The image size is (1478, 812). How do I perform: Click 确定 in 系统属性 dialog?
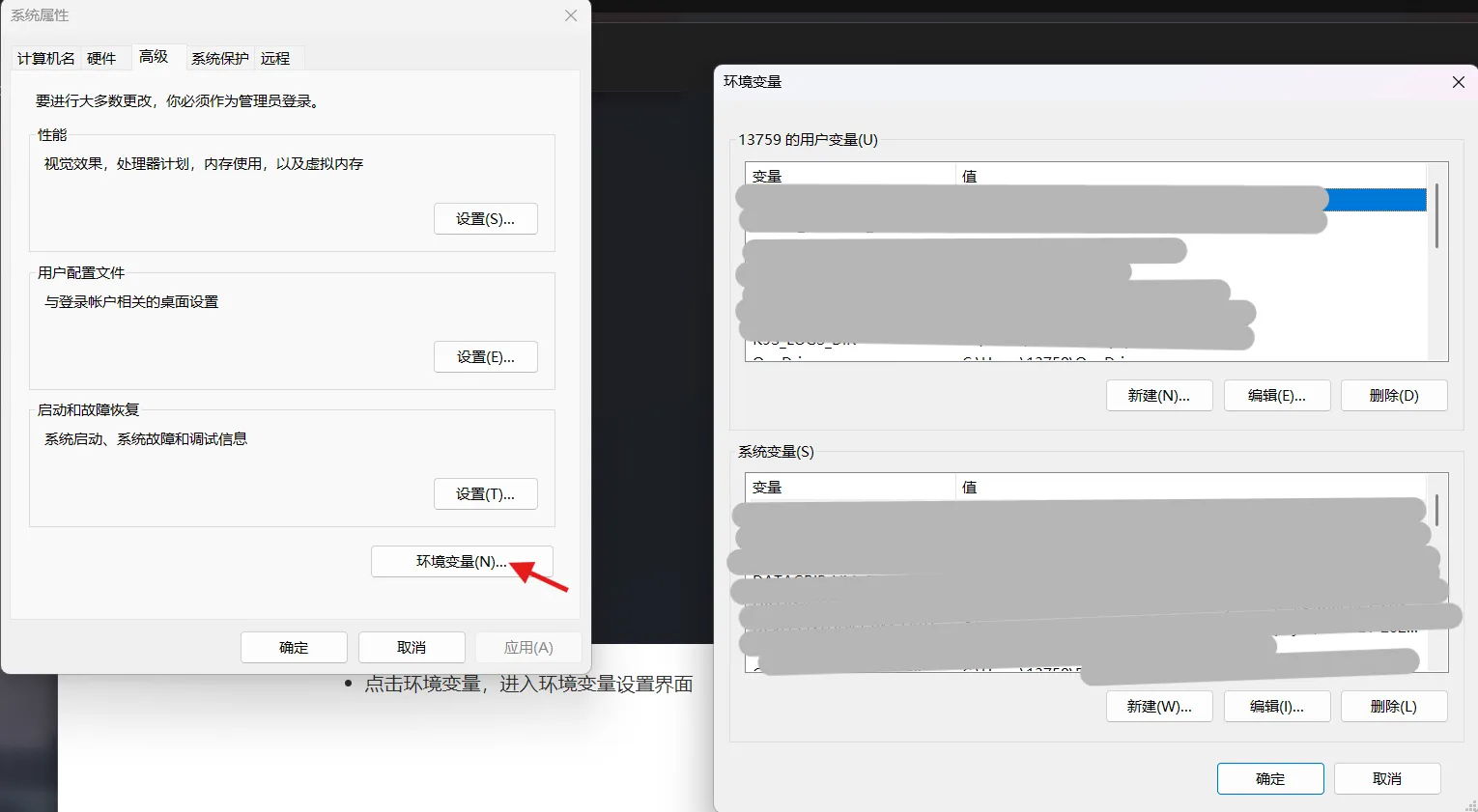pos(294,648)
